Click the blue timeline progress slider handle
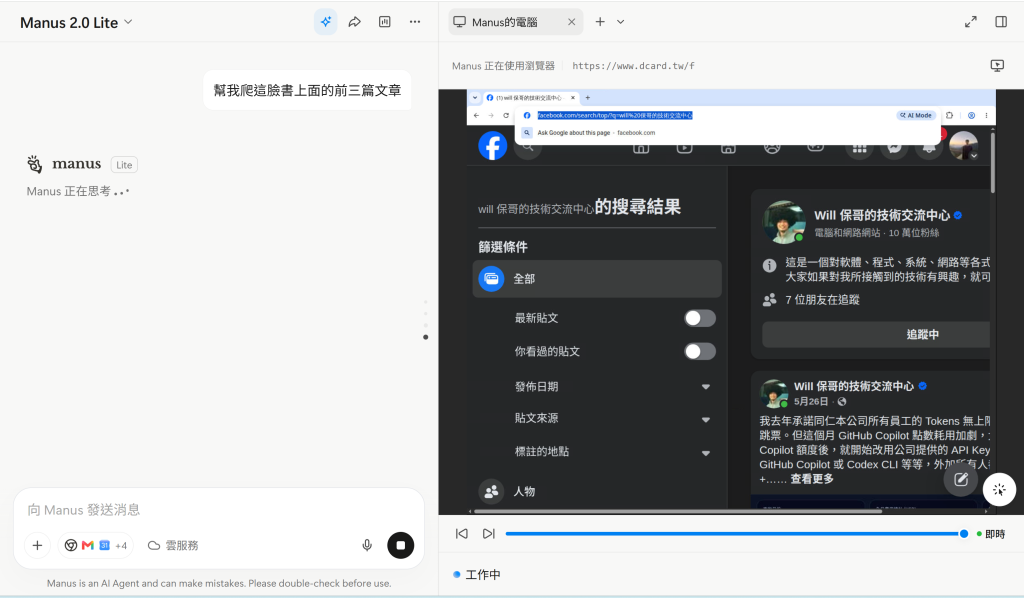 coord(963,533)
